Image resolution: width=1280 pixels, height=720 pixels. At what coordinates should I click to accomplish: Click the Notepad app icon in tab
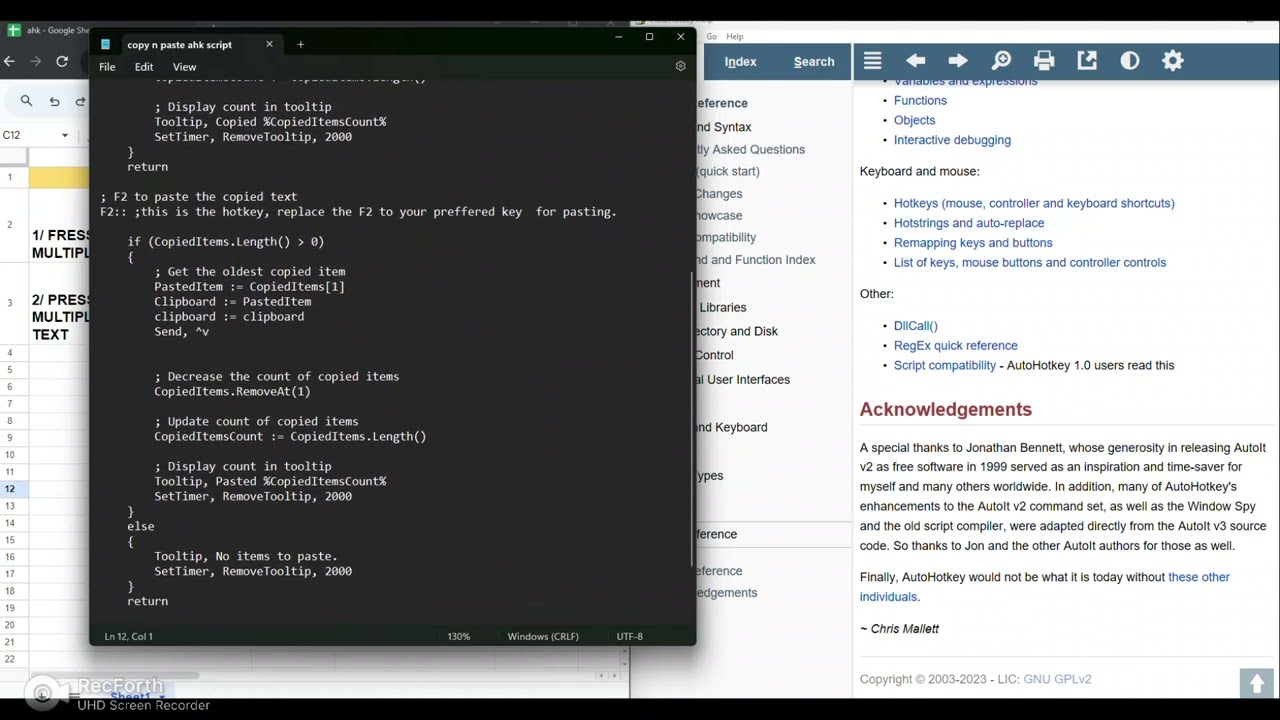(105, 44)
